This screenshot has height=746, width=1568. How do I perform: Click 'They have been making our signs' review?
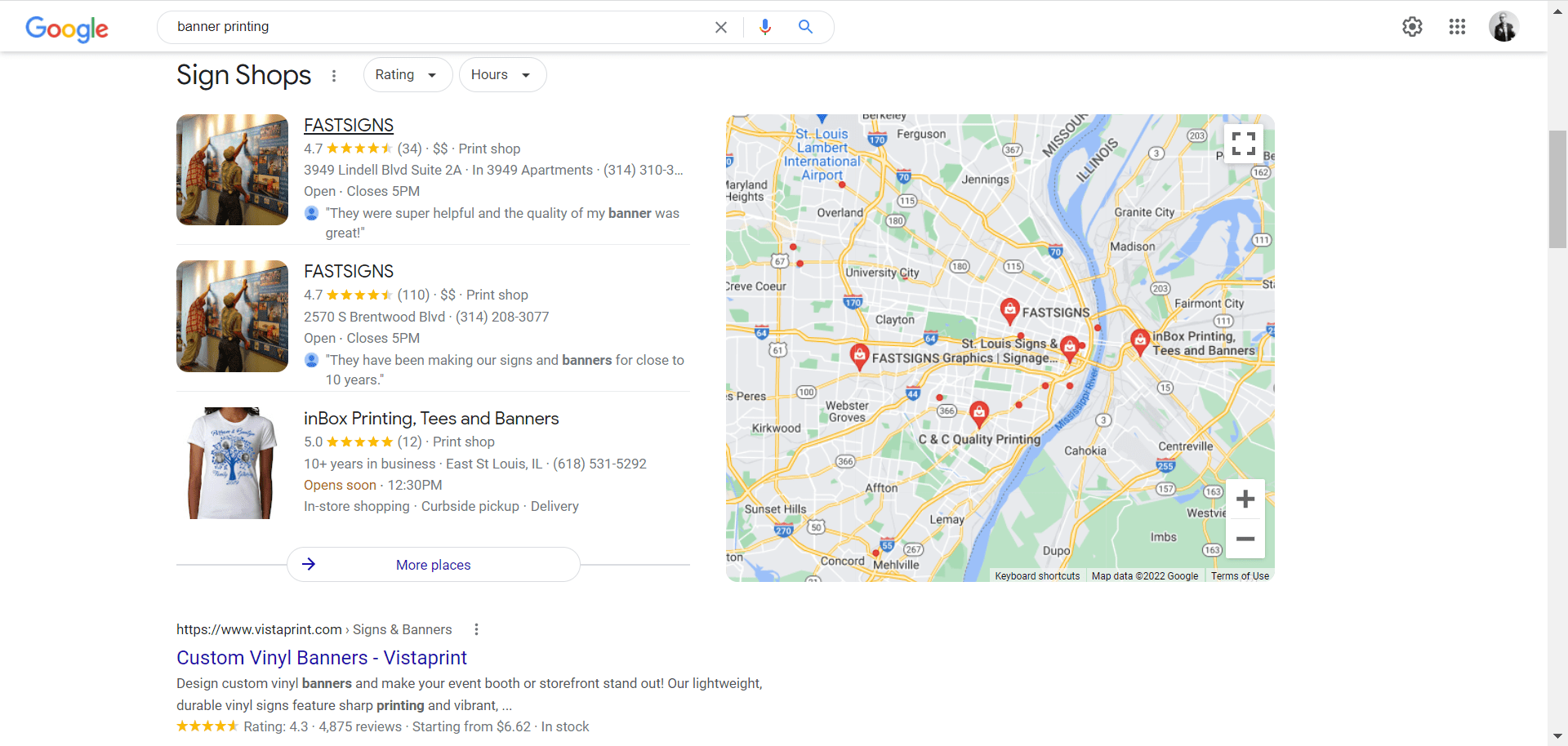[505, 370]
